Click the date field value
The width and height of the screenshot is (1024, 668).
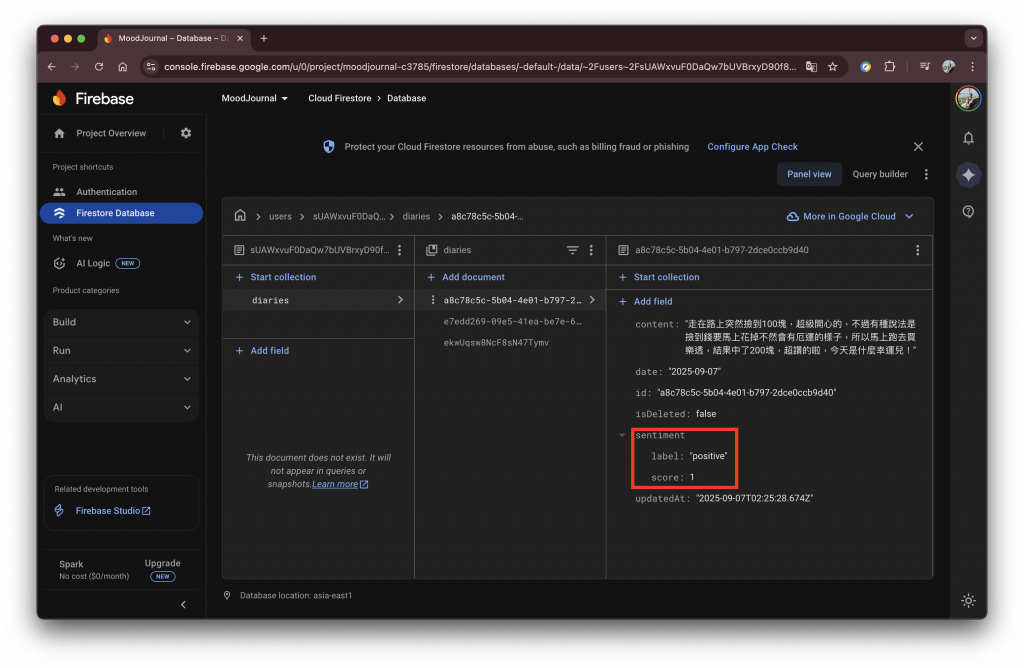click(x=694, y=372)
